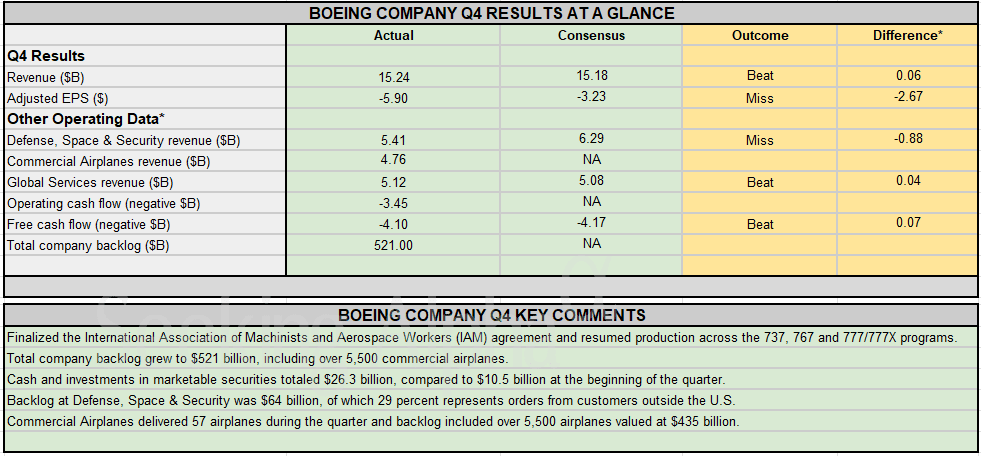Select the Actual column header
Viewport: 981px width, 456px height.
tap(393, 35)
